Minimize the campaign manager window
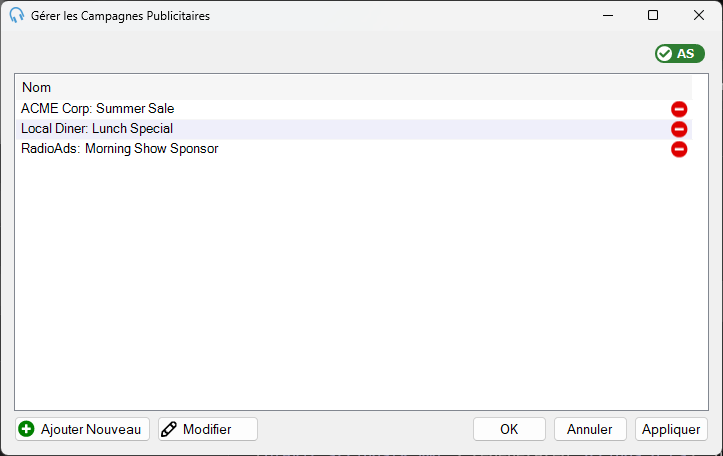The width and height of the screenshot is (723, 456). pos(608,15)
